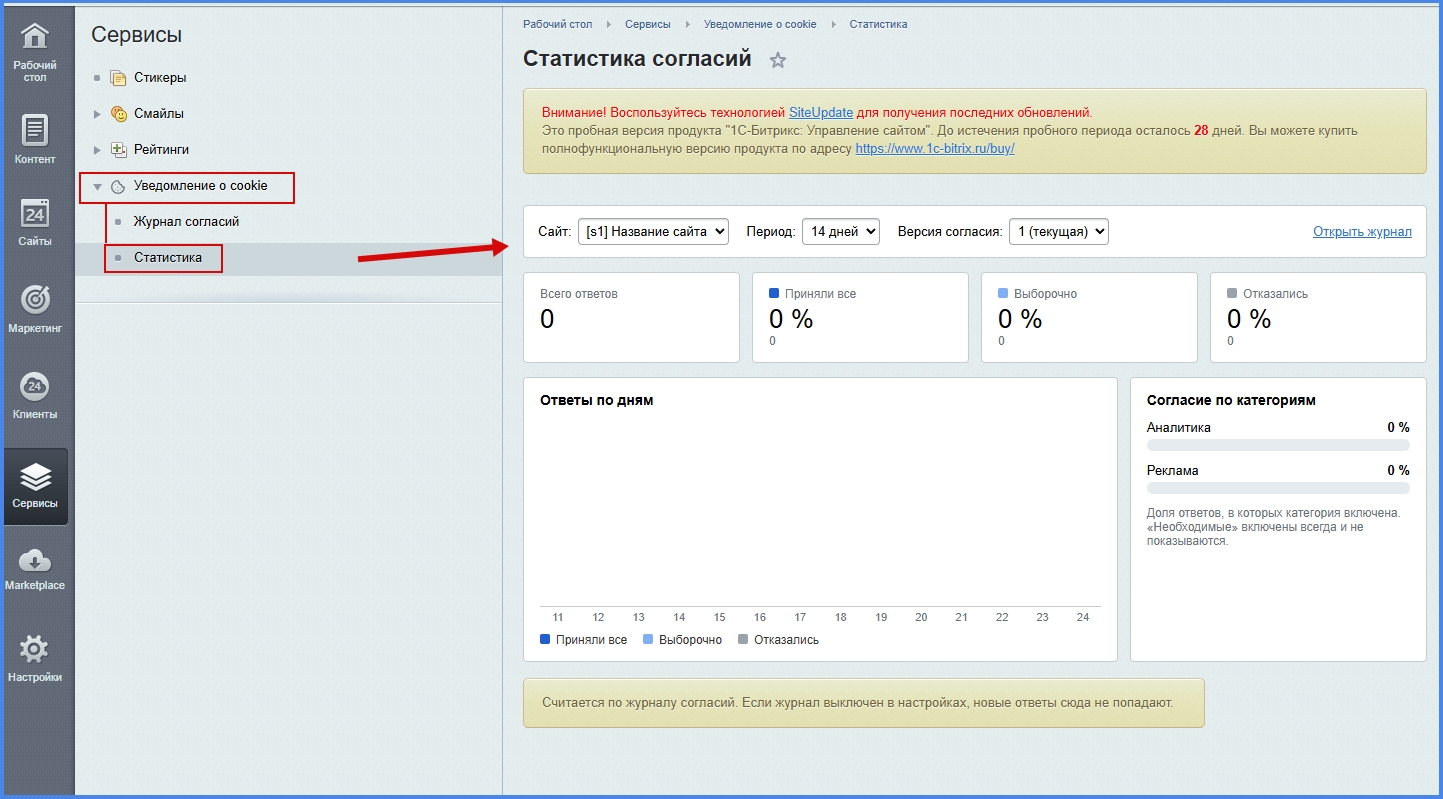Select Статистика in the services tree
Viewport: 1443px width, 799px height.
[168, 258]
